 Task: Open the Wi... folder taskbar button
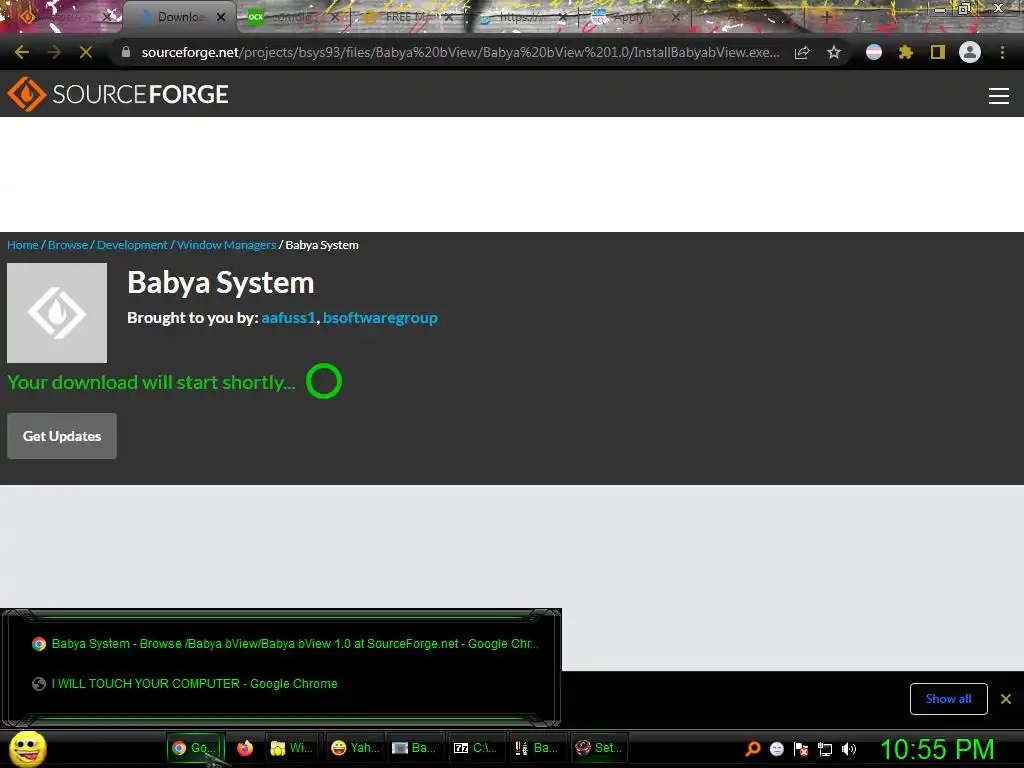pyautogui.click(x=291, y=748)
